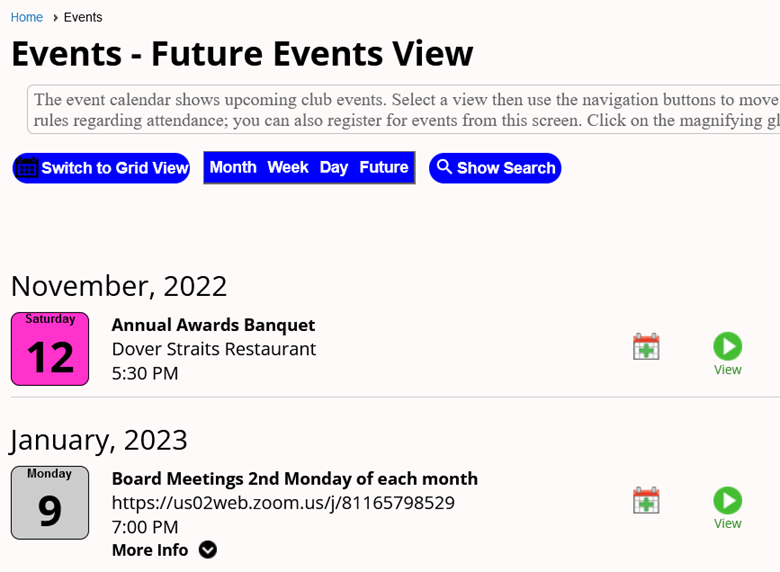Screen dimensions: 780x572
Task: Click green View play icon for Awards Banquet
Action: (x=728, y=346)
